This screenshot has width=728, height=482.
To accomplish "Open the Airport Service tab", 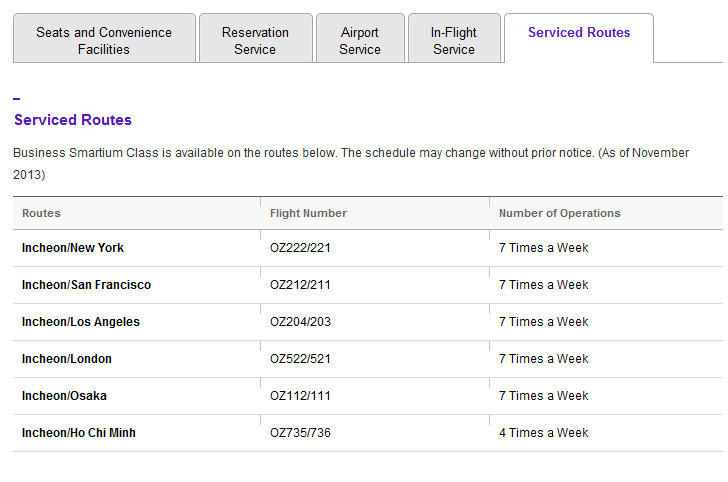I will (x=360, y=38).
